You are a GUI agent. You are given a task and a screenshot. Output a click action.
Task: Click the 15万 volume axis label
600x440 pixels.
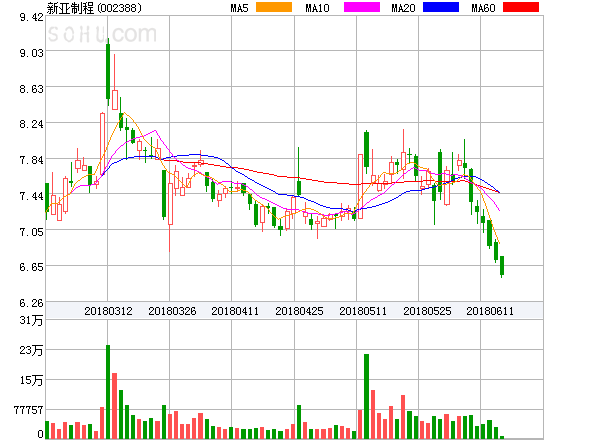[31, 380]
